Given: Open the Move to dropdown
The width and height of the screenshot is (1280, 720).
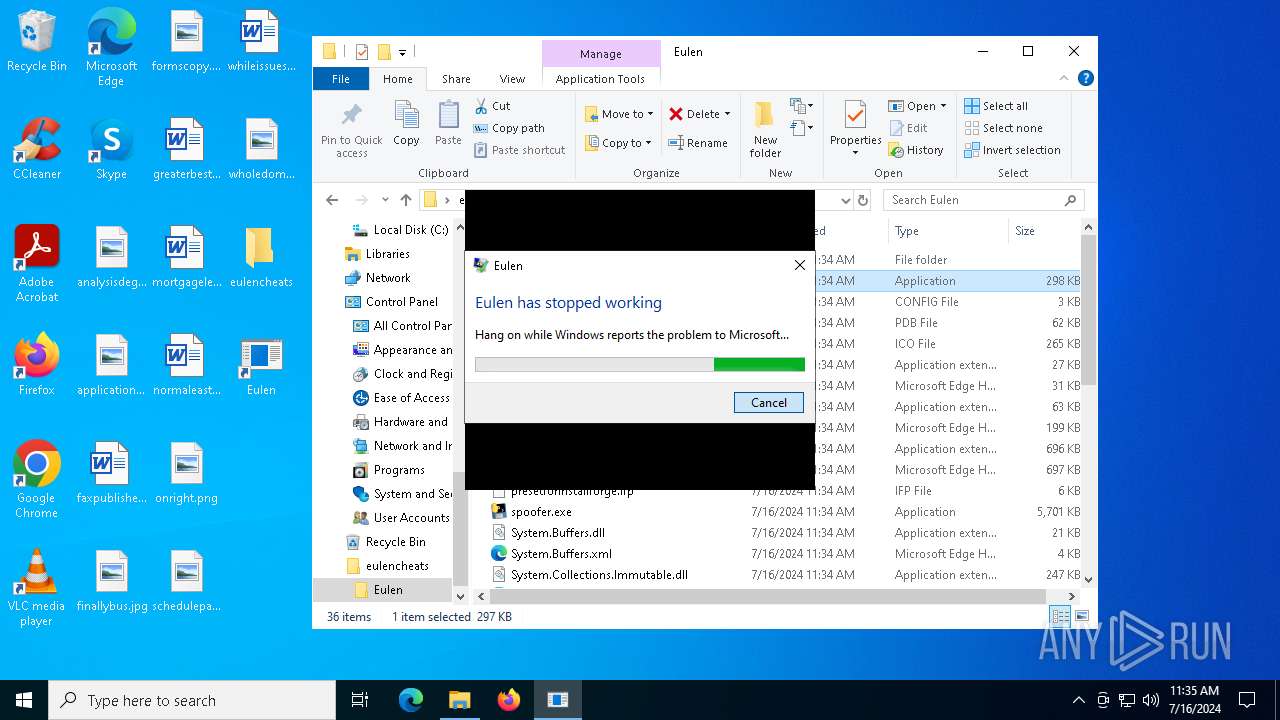Looking at the screenshot, I should [619, 114].
